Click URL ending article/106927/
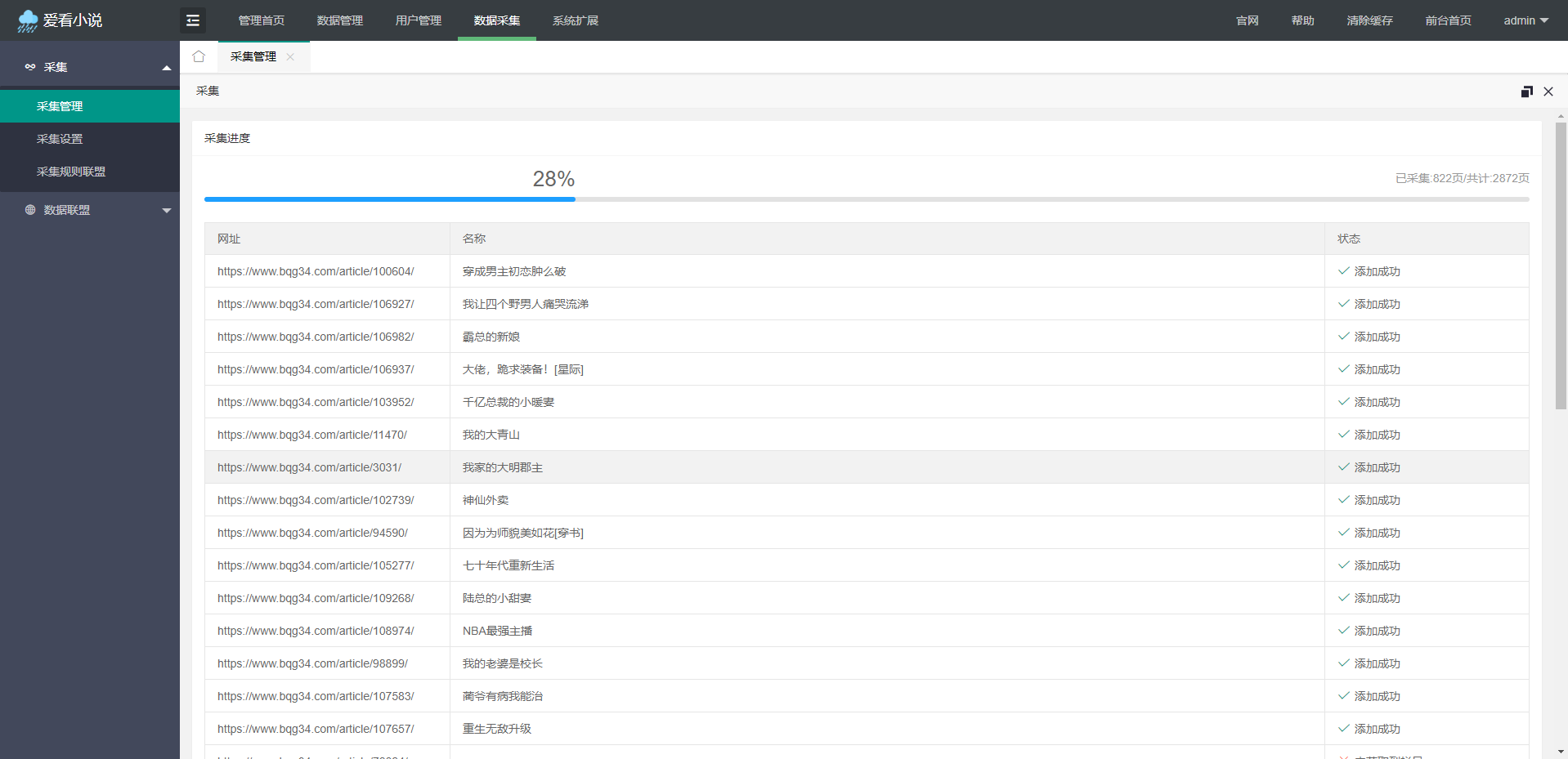 point(316,304)
